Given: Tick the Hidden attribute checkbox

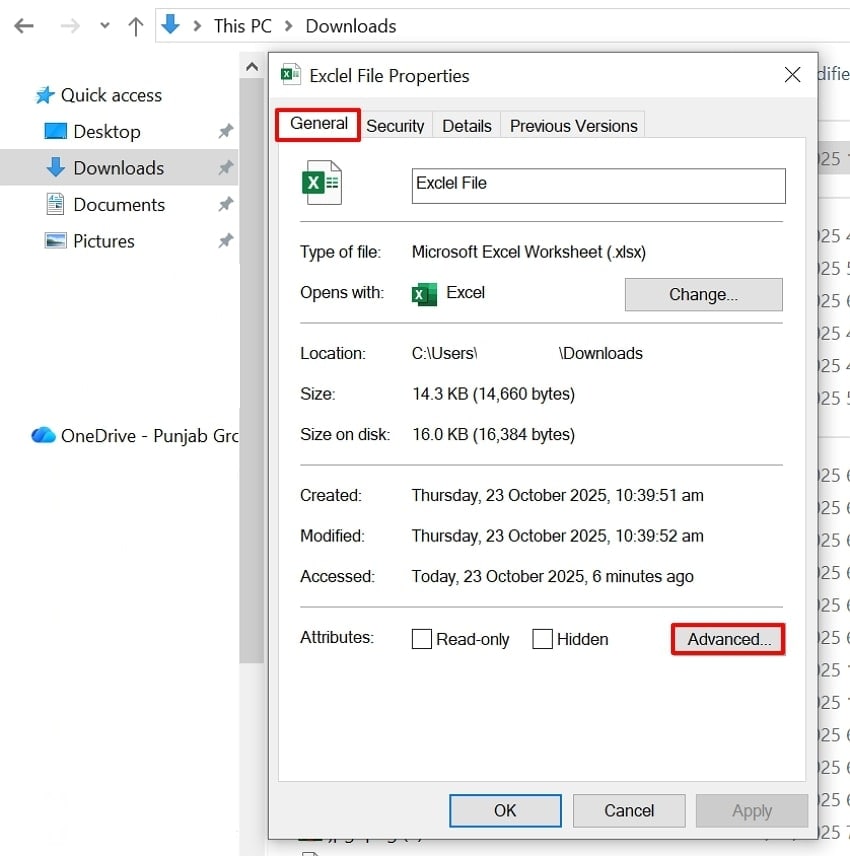Looking at the screenshot, I should pos(542,639).
